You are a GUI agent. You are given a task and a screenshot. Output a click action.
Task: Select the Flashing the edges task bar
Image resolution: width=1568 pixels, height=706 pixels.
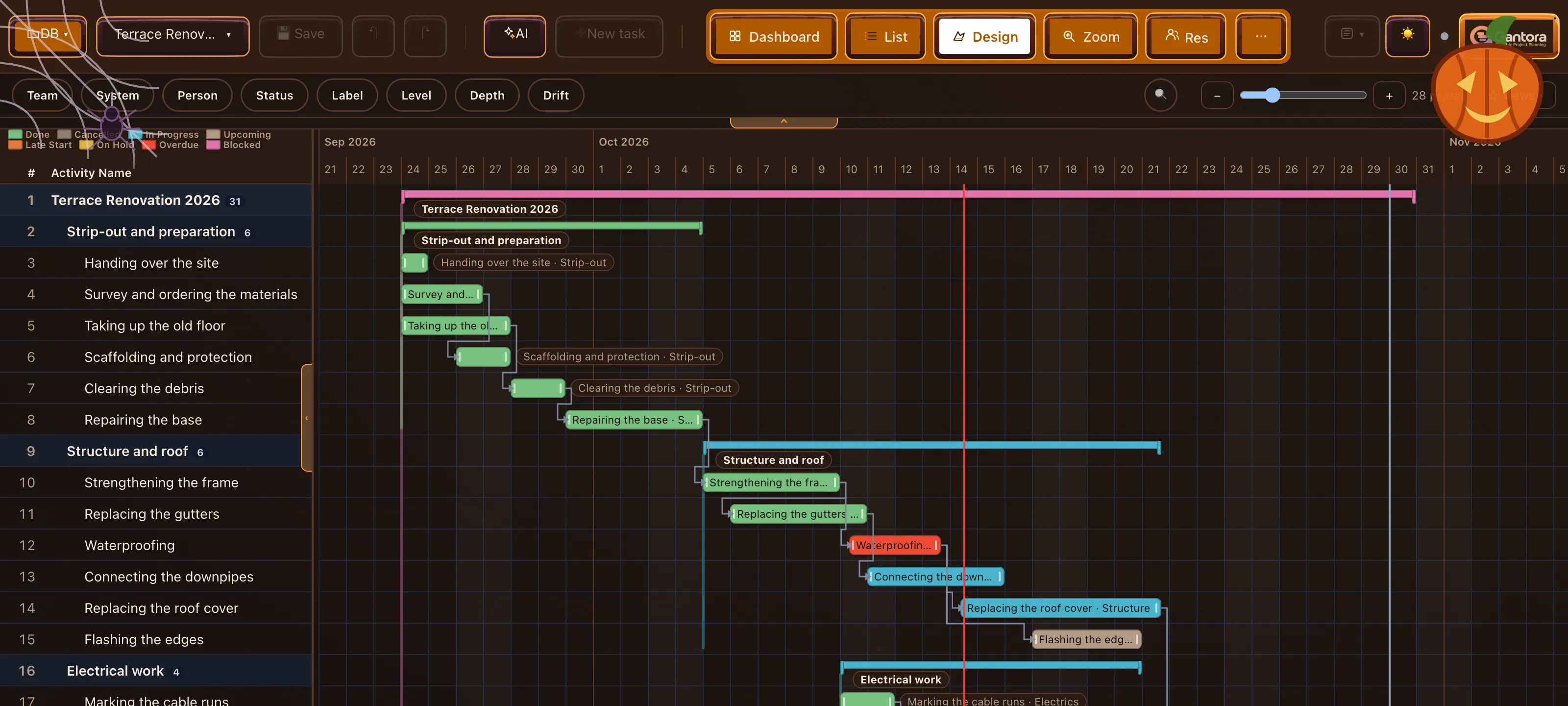click(x=1086, y=640)
